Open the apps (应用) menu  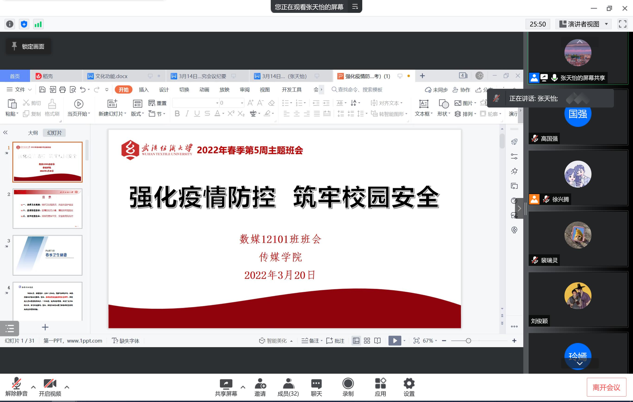point(380,384)
